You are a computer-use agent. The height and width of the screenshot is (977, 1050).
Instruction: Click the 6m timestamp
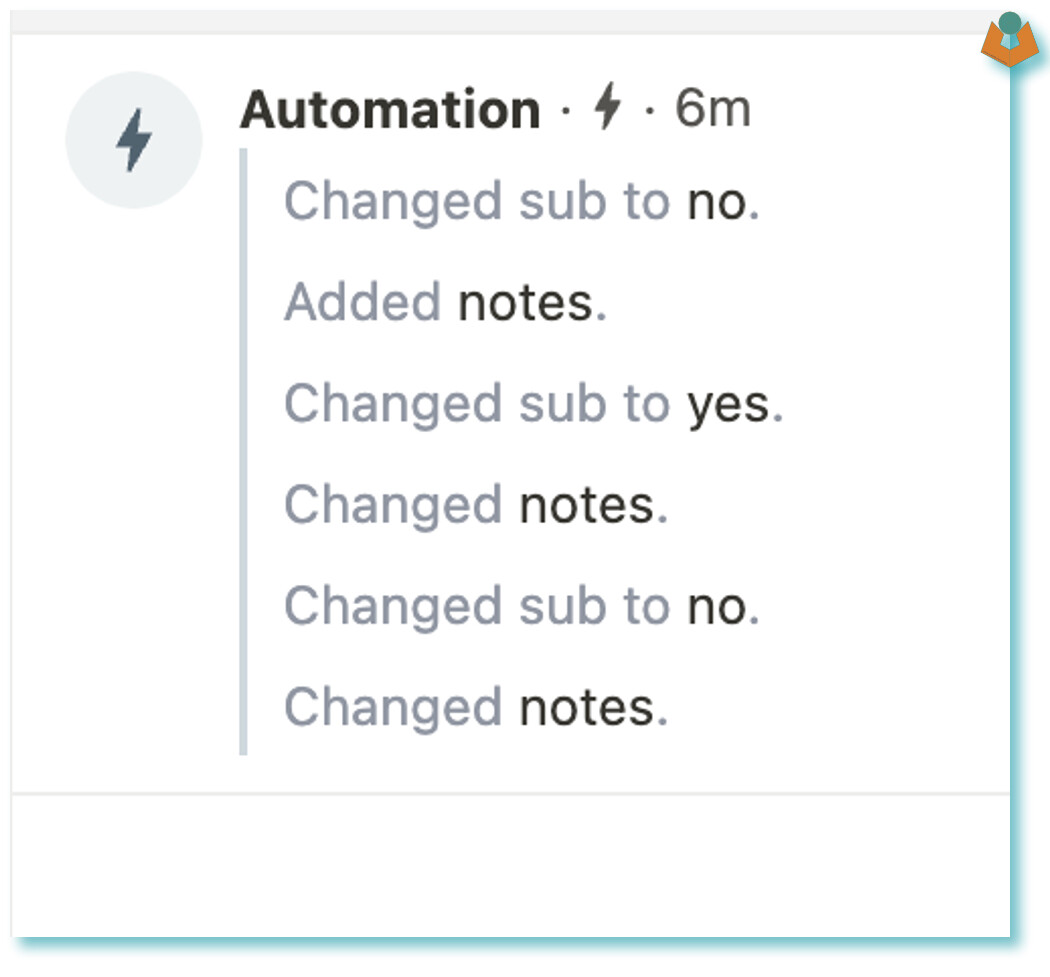713,108
